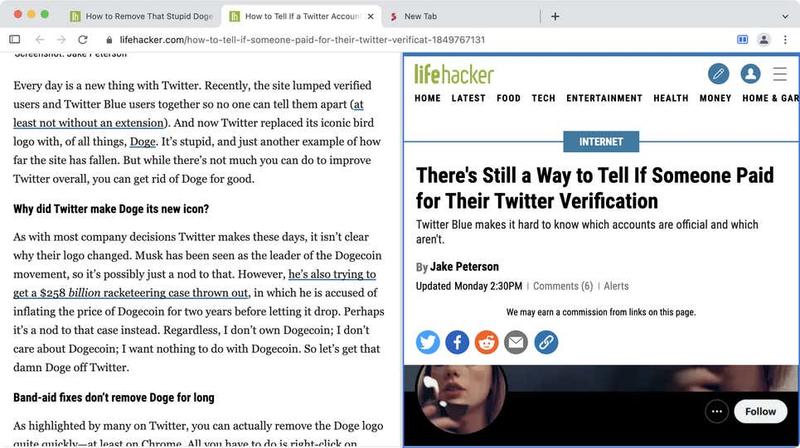Share the article on Facebook
The width and height of the screenshot is (800, 448).
pos(457,343)
